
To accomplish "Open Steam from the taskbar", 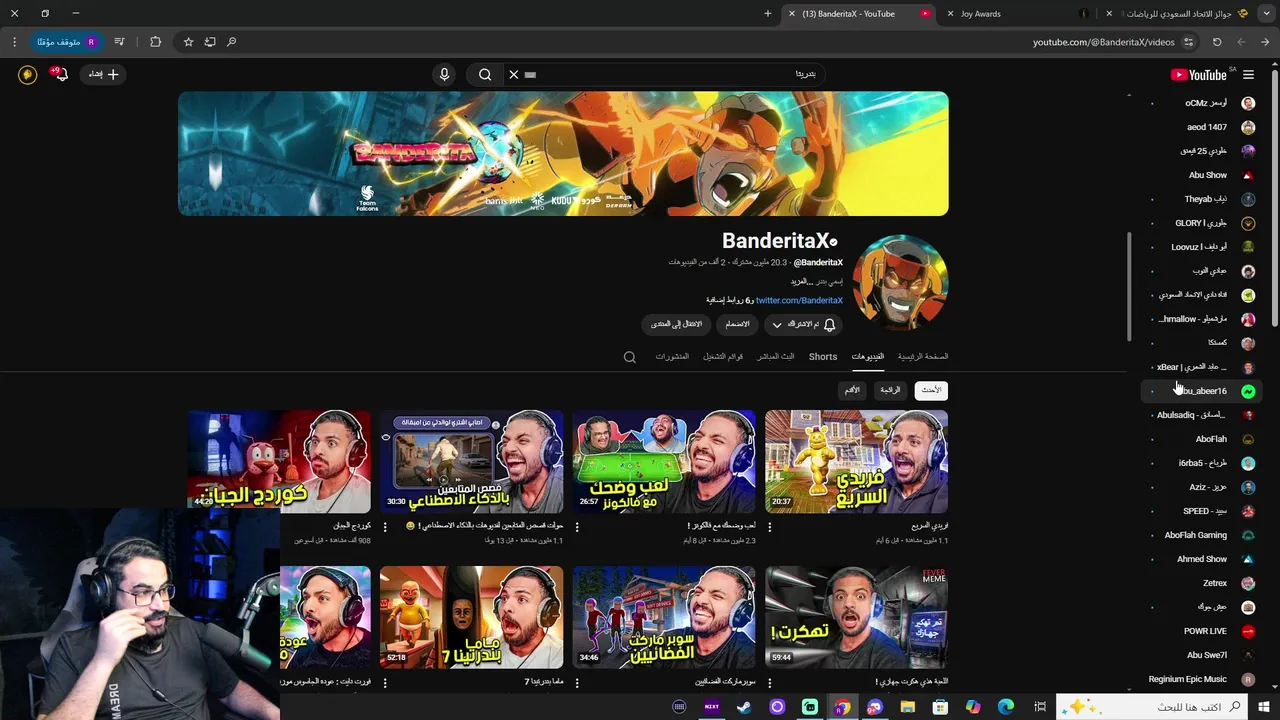I will coord(745,707).
